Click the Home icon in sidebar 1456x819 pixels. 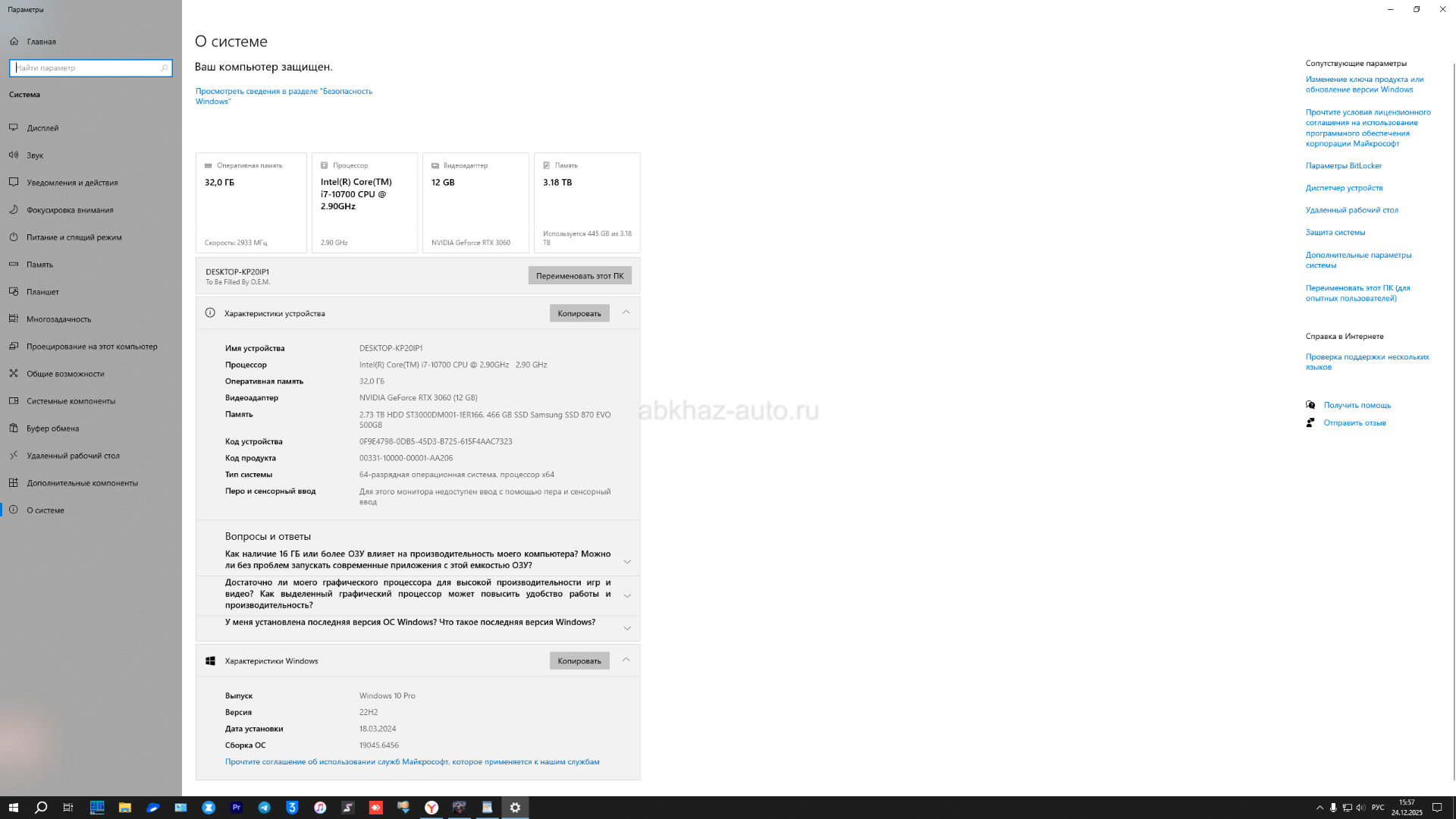(14, 42)
